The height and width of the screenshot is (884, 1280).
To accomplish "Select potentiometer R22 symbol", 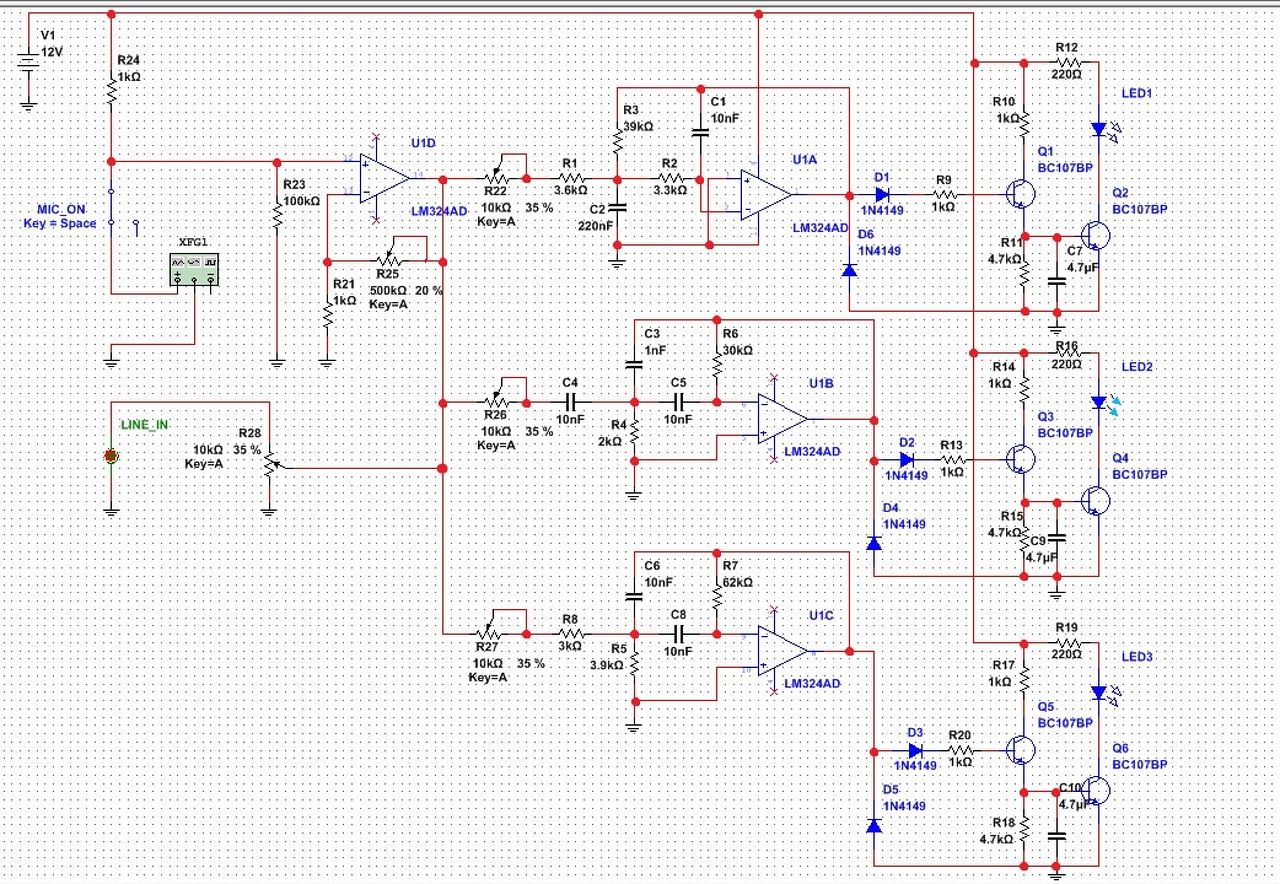I will tap(494, 173).
